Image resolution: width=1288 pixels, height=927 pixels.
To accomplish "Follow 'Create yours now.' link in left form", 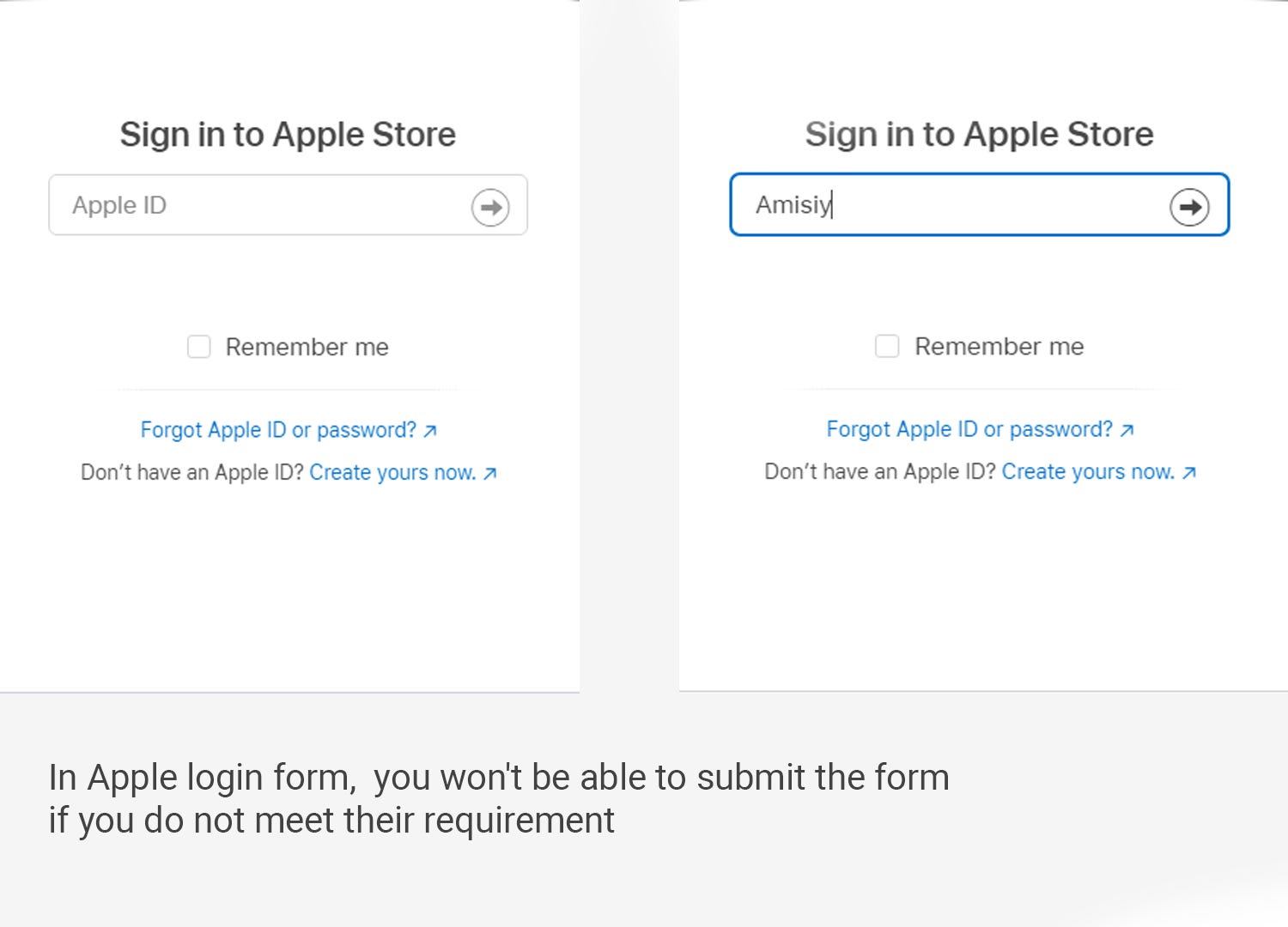I will click(x=403, y=473).
